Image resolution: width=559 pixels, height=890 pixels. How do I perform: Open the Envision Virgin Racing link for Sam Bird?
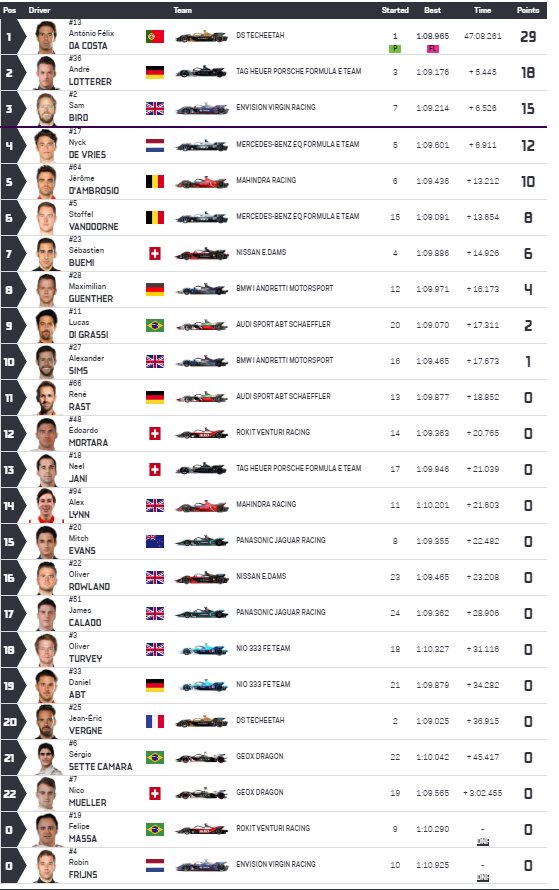coord(276,107)
